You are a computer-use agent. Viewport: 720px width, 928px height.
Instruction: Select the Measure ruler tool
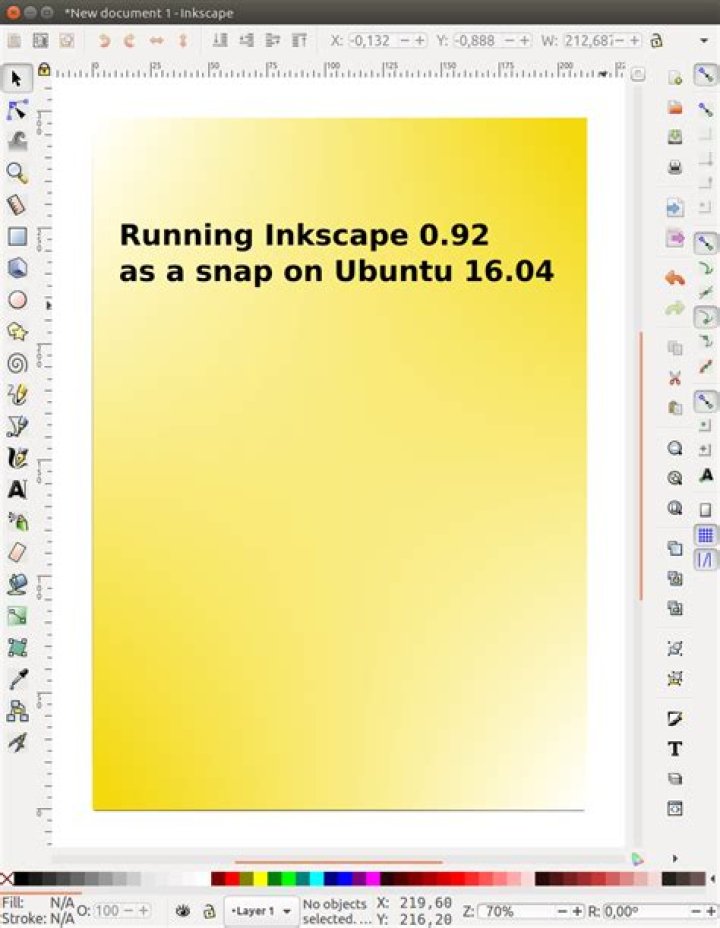(17, 205)
